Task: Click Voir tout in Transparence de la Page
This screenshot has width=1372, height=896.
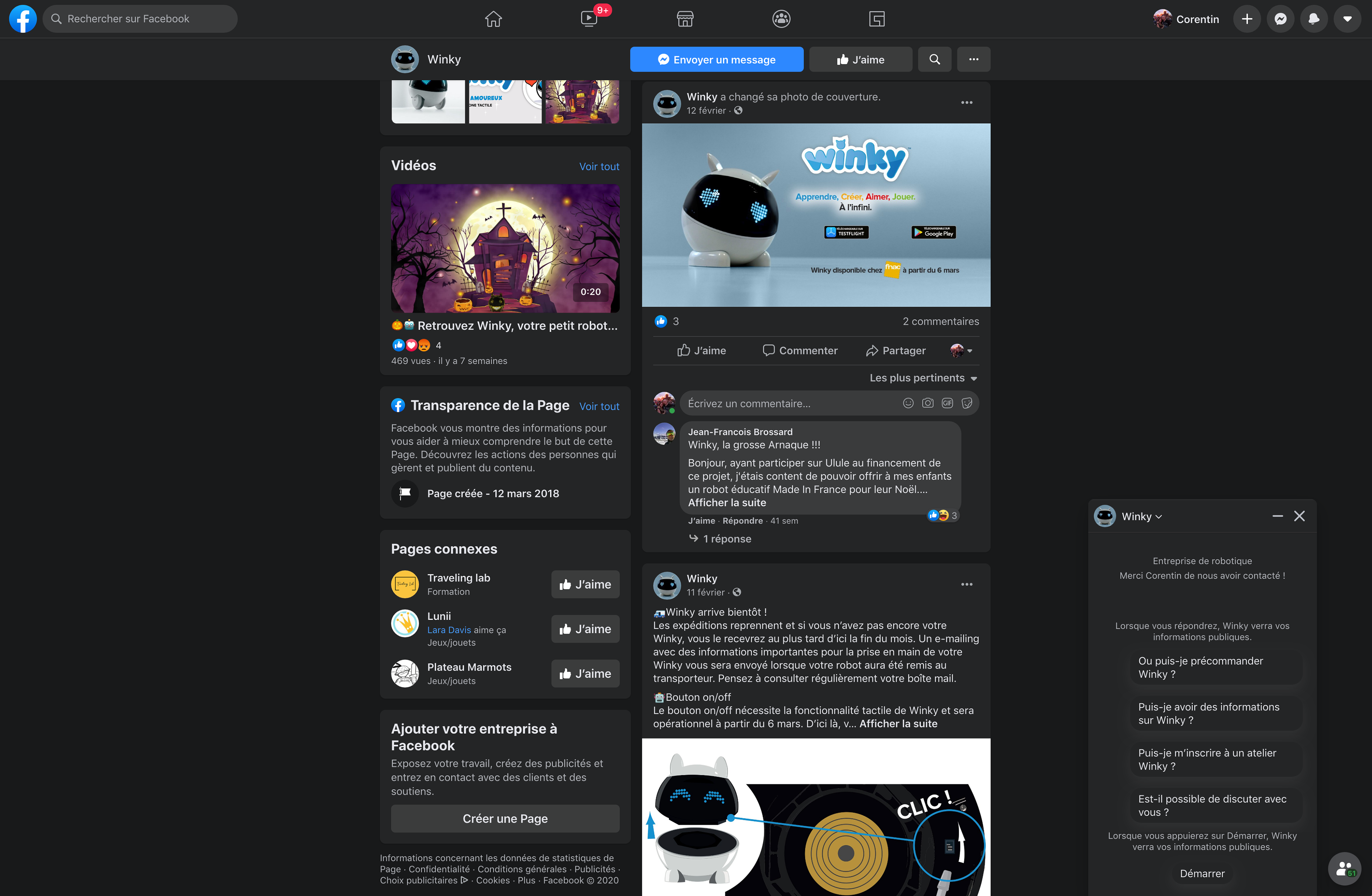Action: pos(599,406)
